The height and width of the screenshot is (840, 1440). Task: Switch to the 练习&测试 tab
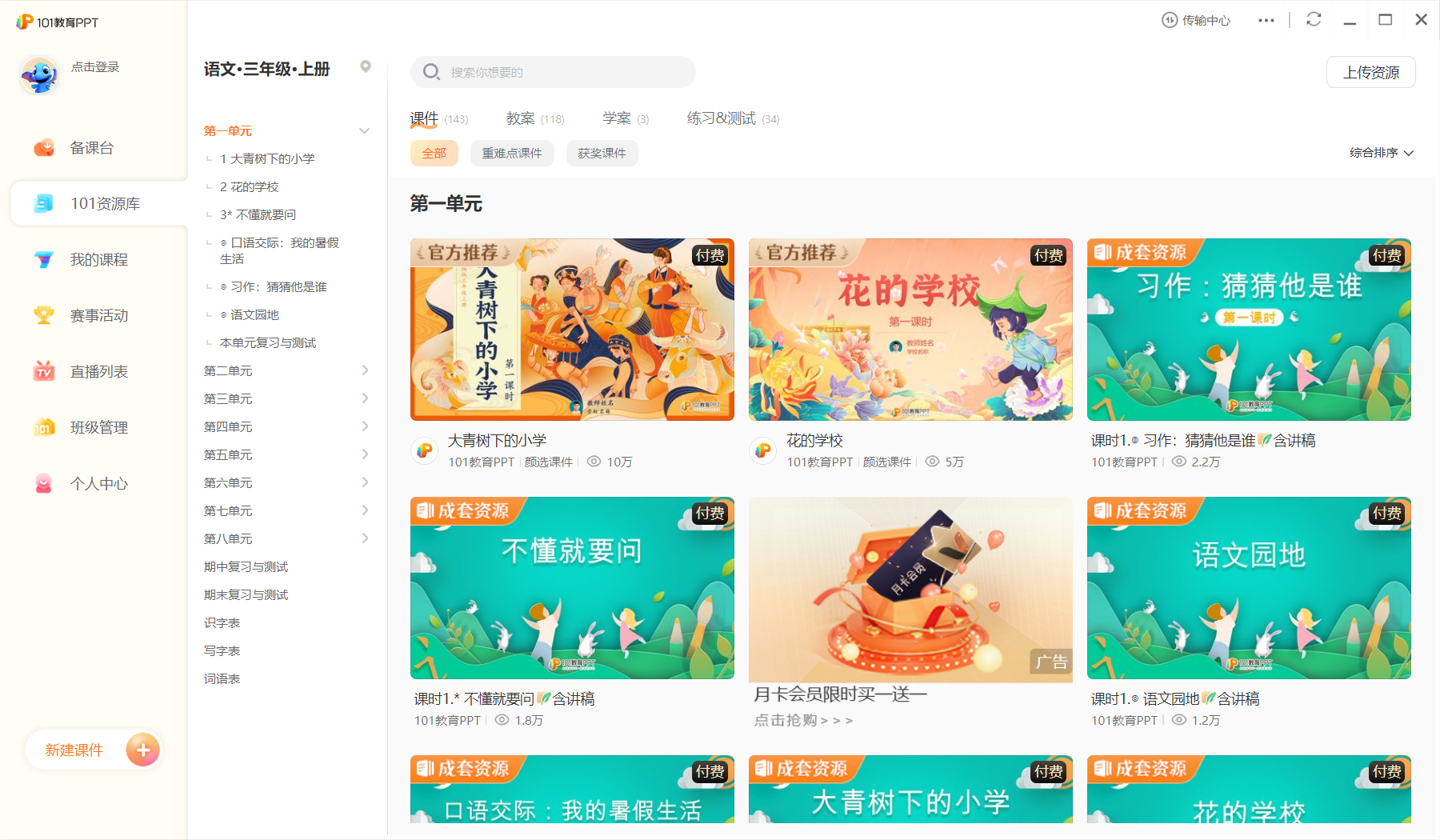(x=734, y=118)
